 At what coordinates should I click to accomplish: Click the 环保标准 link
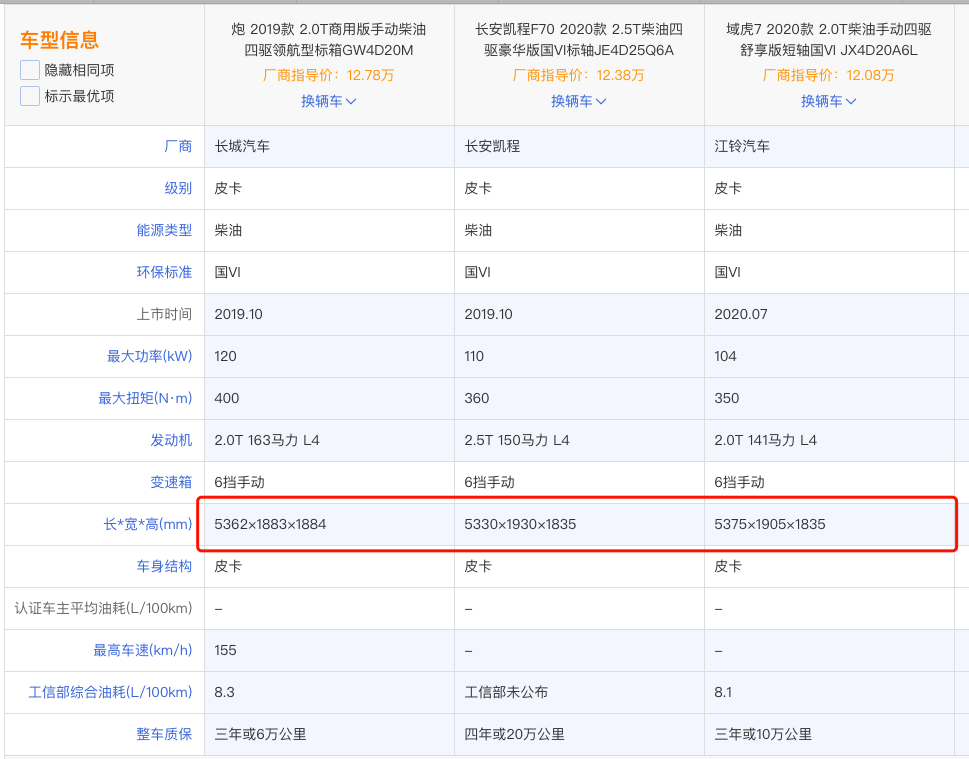point(164,272)
